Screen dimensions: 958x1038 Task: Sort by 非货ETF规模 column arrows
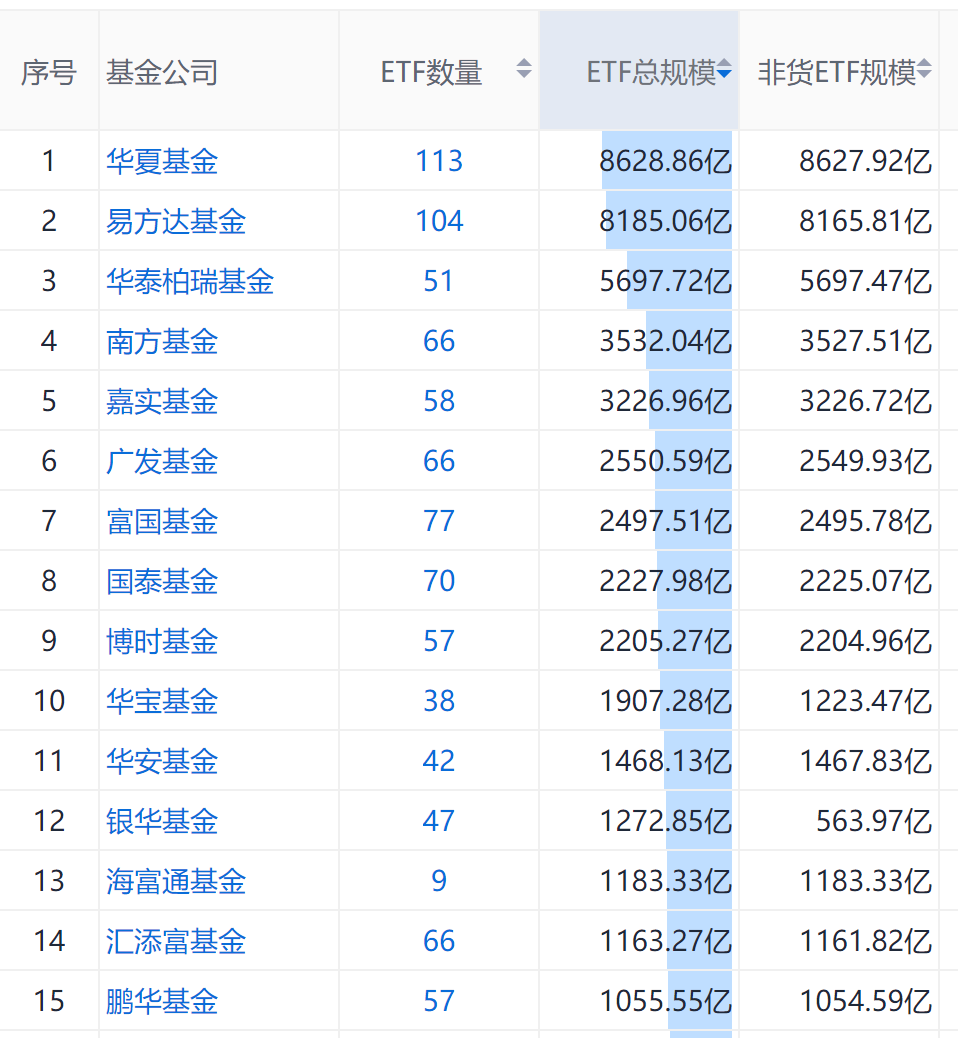coord(924,68)
